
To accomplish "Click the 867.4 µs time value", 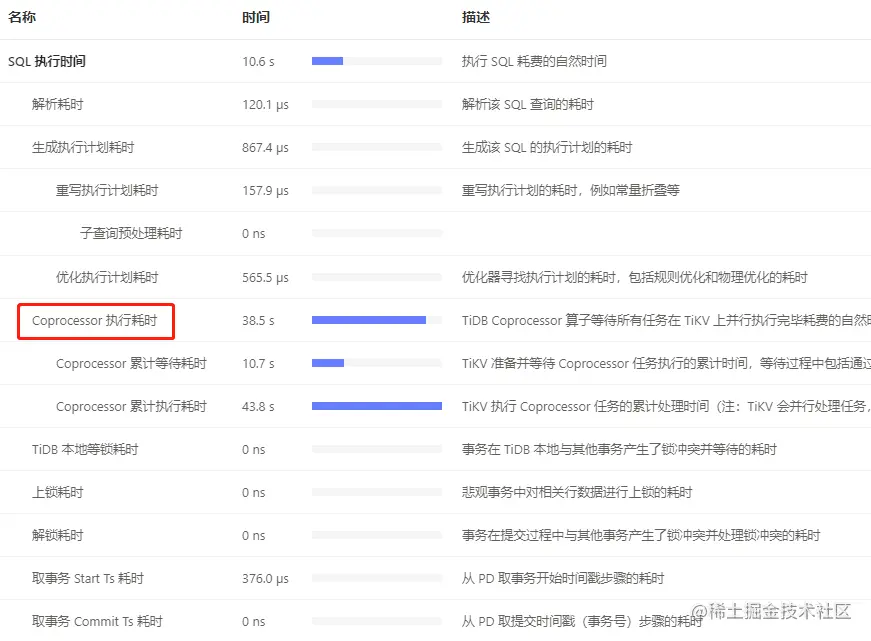I will pos(266,148).
